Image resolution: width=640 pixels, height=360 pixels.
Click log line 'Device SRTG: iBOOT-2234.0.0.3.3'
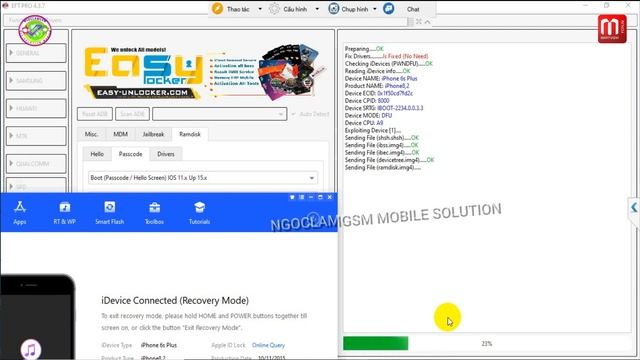pos(384,108)
